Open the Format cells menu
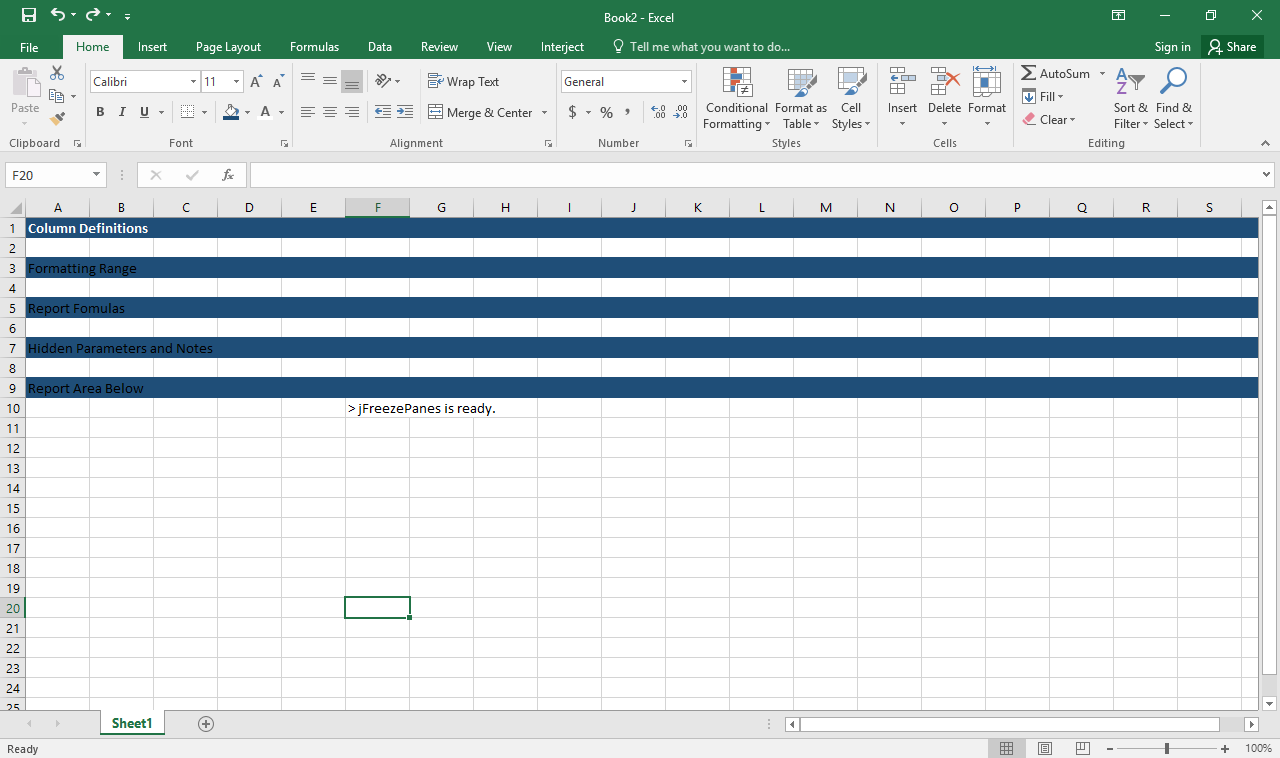Image resolution: width=1280 pixels, height=758 pixels. coord(987,99)
